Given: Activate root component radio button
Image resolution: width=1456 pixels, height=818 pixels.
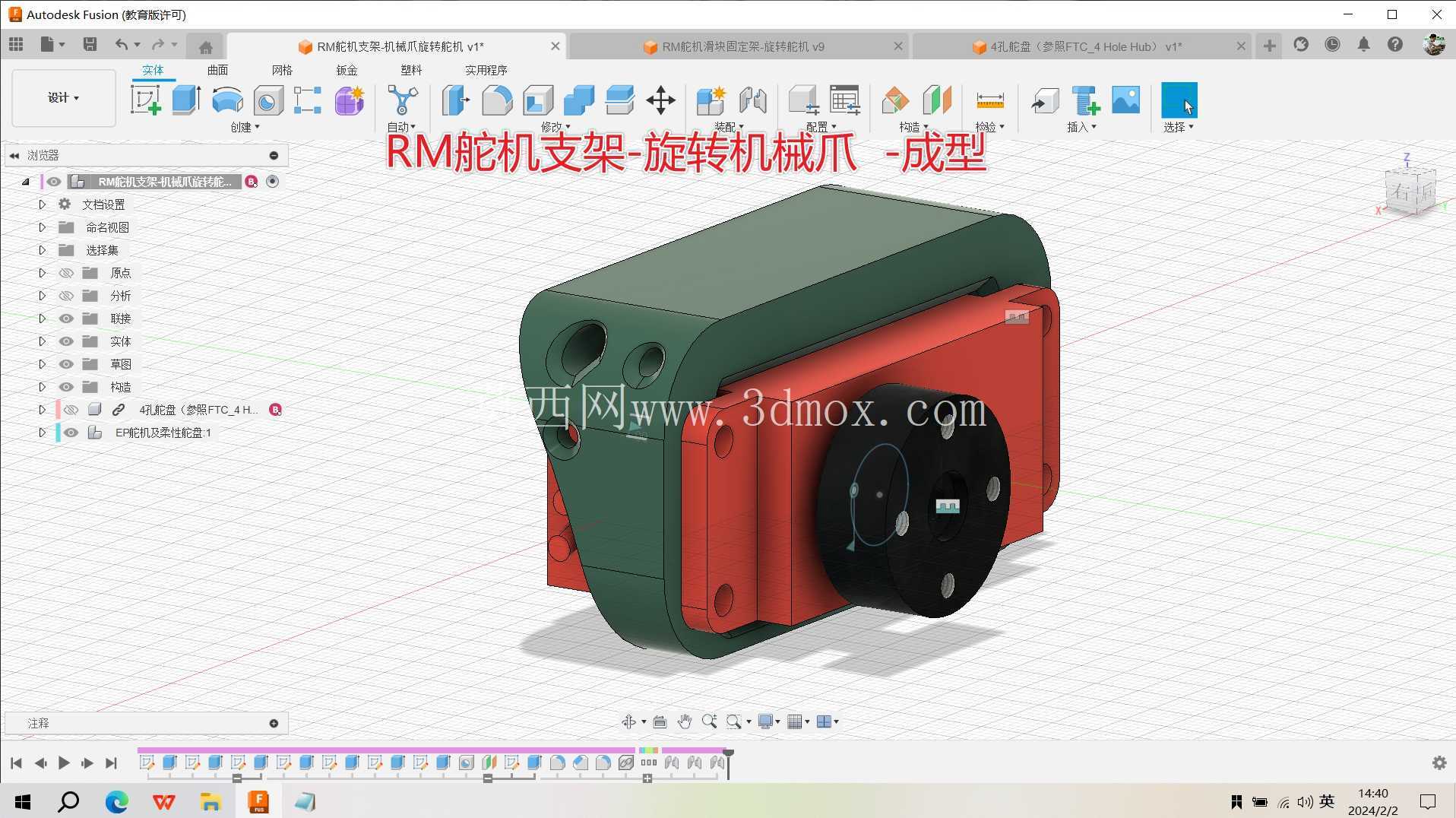Looking at the screenshot, I should tap(272, 182).
